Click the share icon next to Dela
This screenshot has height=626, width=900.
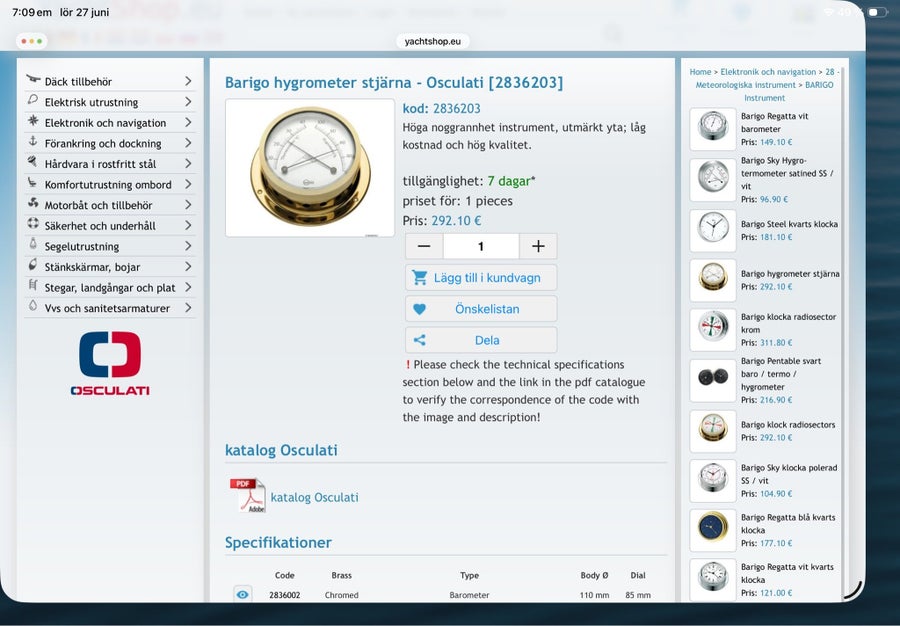click(x=420, y=340)
